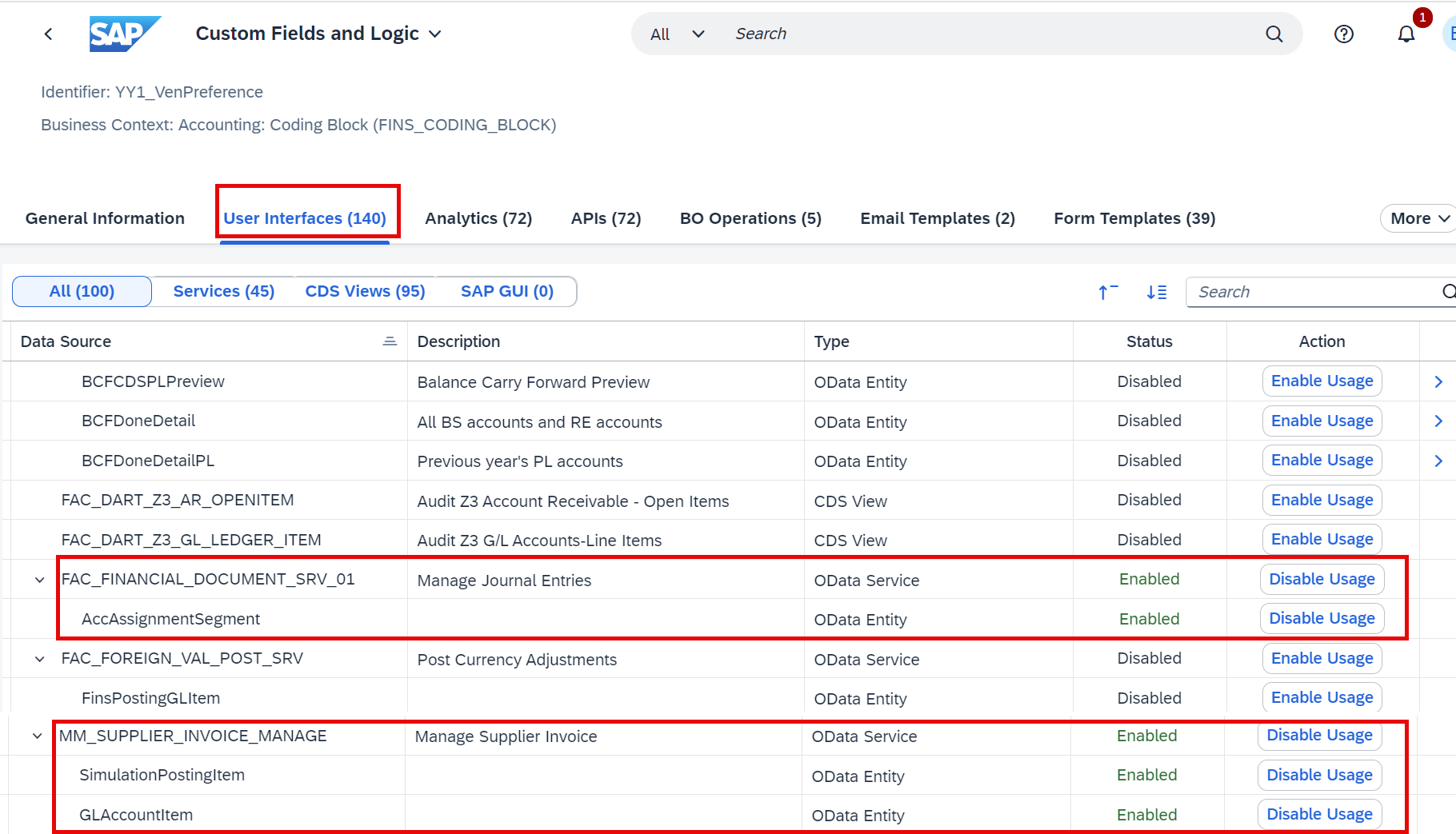Image resolution: width=1456 pixels, height=834 pixels.
Task: Enable usage for BCFCDSPLPreview
Action: 1322,381
